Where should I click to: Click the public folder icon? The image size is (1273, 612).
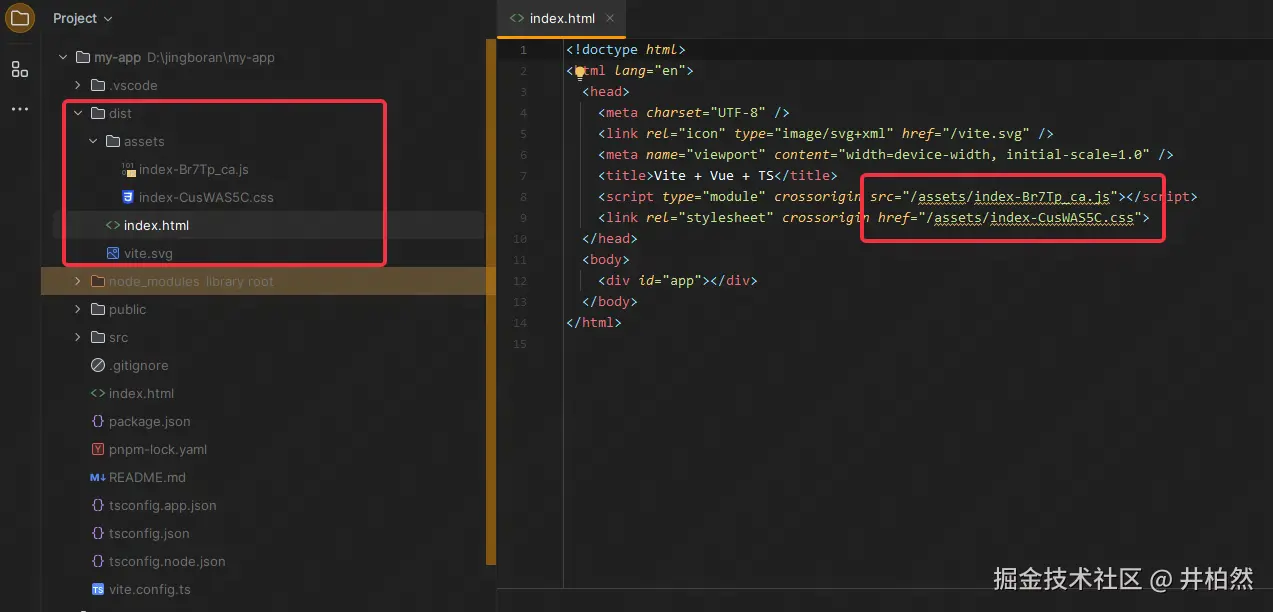[97, 309]
